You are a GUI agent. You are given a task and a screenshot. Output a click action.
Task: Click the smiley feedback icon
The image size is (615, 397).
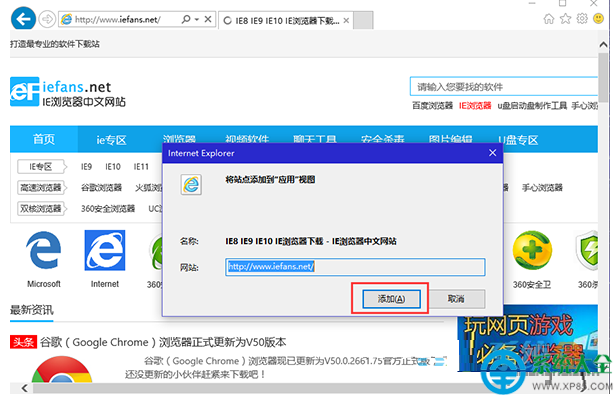pos(598,18)
